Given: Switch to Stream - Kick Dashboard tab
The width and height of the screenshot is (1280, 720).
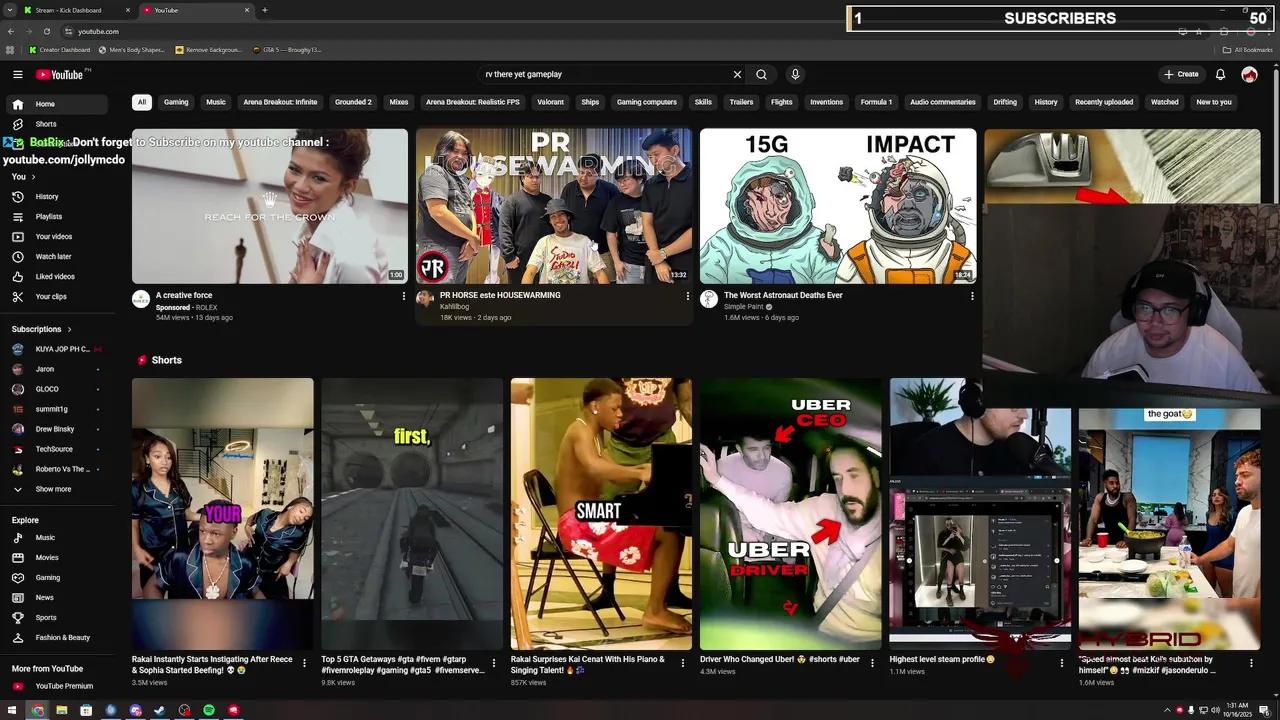Looking at the screenshot, I should (77, 10).
